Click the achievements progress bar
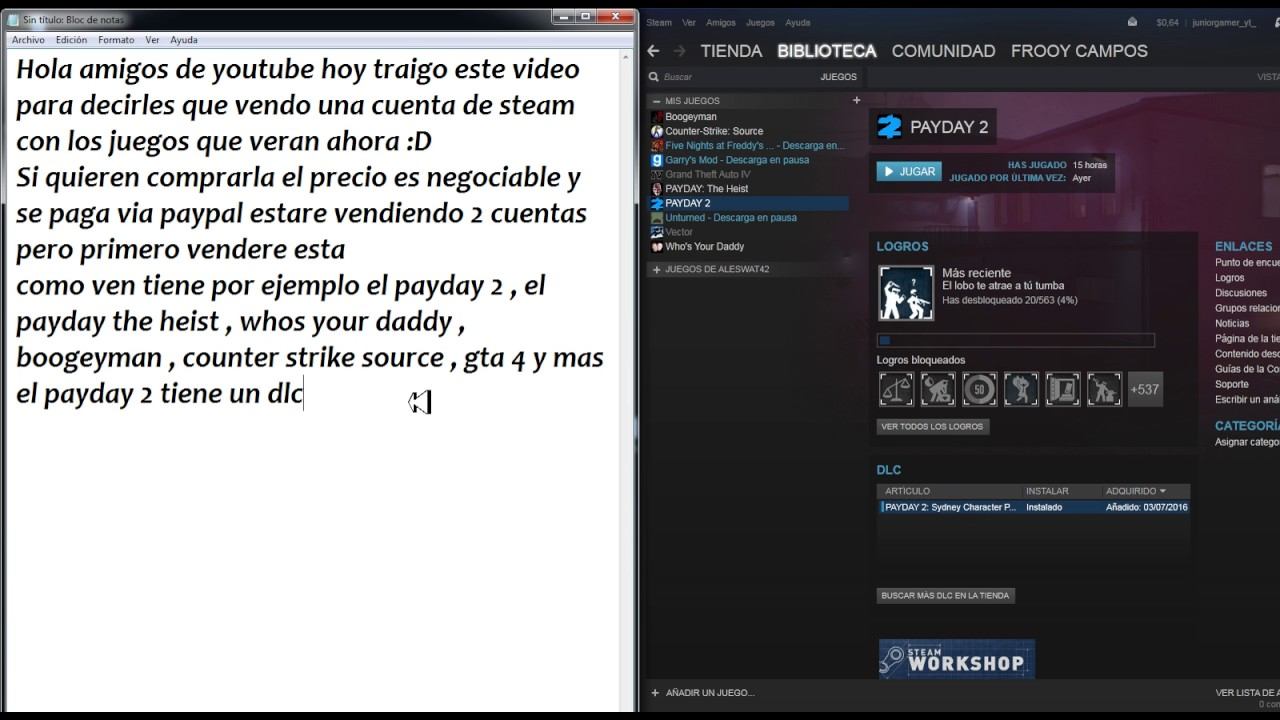Screen dimensions: 1280x720 coord(1016,340)
